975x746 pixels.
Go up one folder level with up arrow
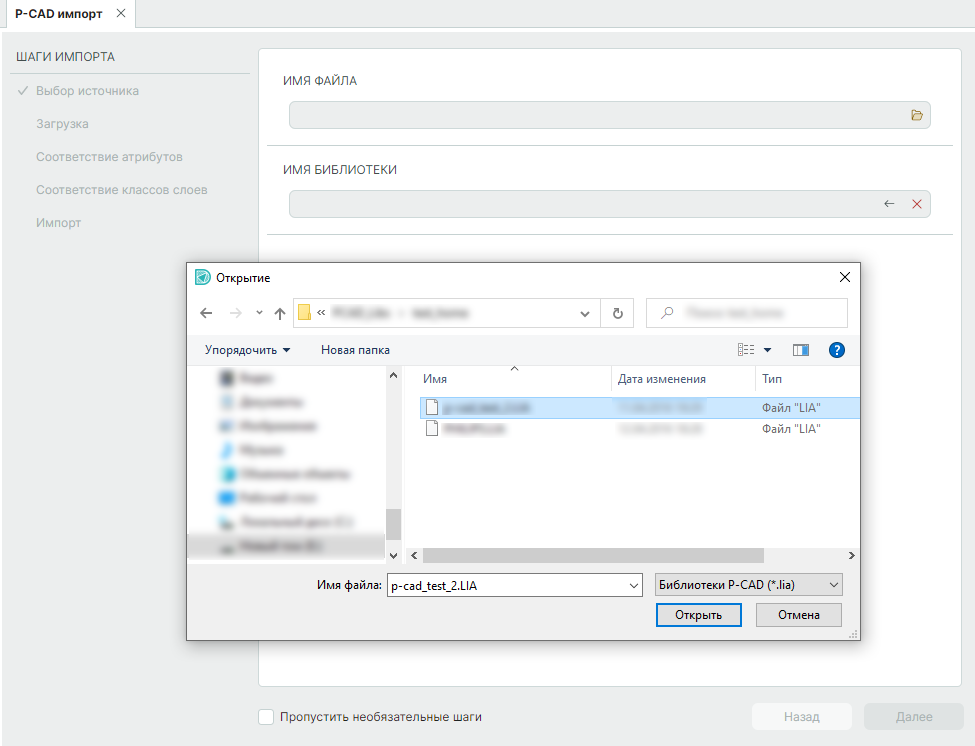tap(280, 313)
